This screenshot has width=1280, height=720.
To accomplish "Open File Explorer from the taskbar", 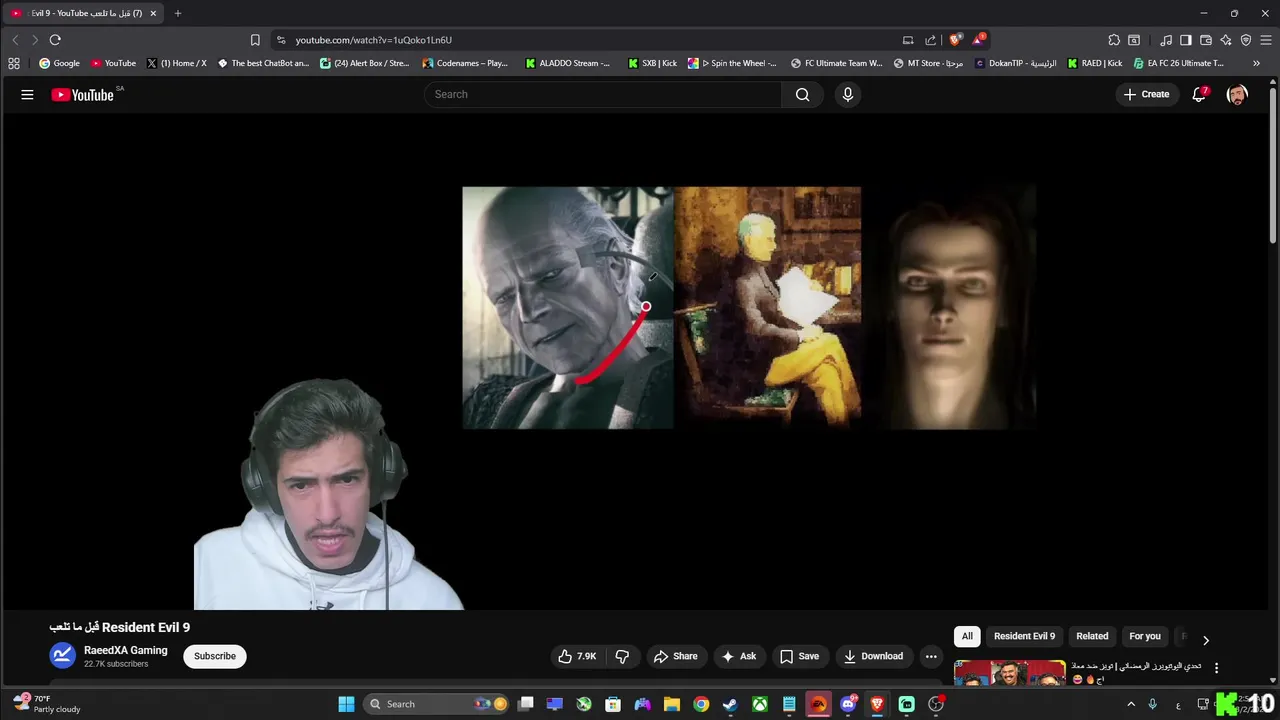I will (671, 704).
